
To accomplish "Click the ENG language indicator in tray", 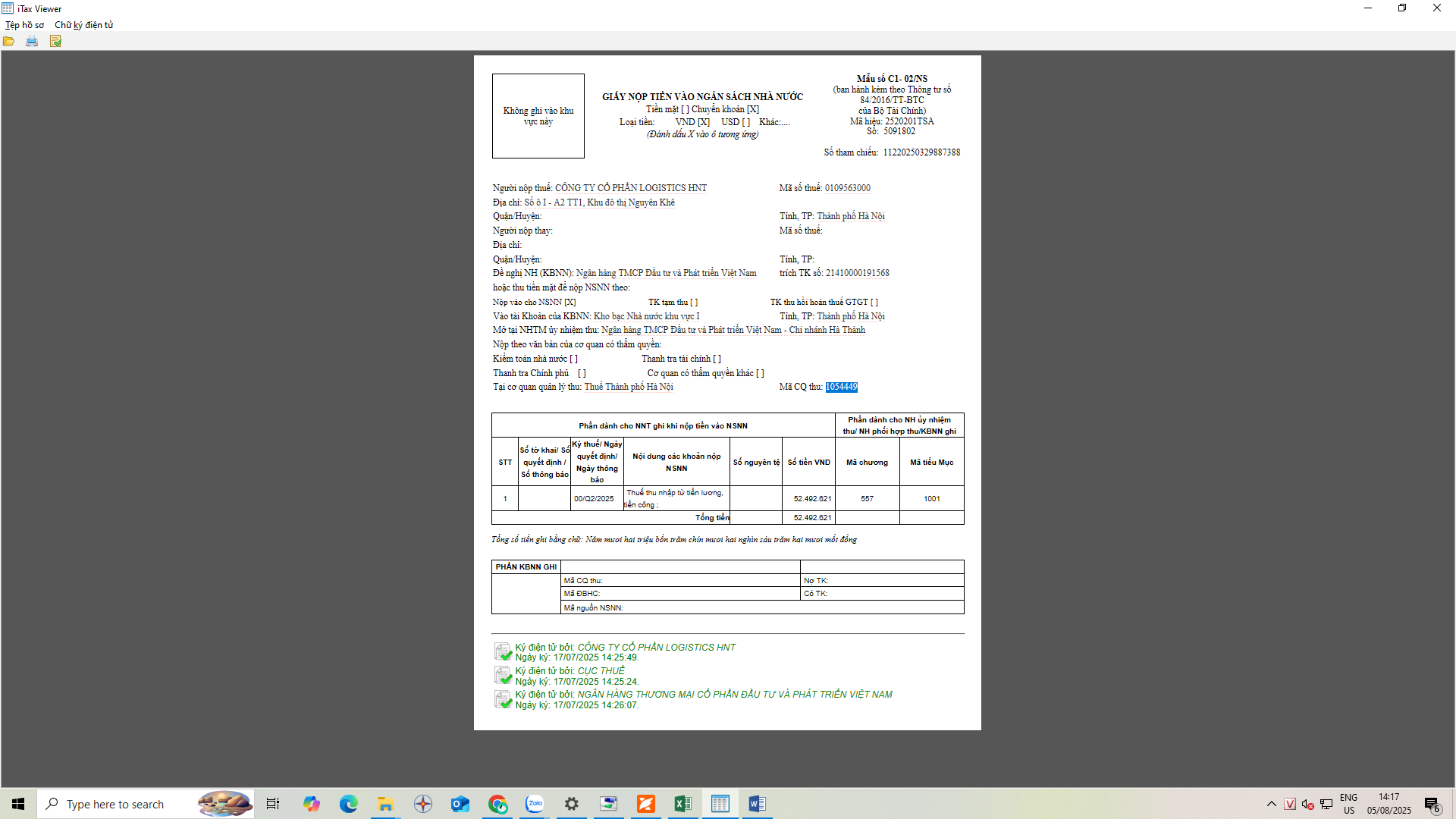I will click(x=1348, y=804).
